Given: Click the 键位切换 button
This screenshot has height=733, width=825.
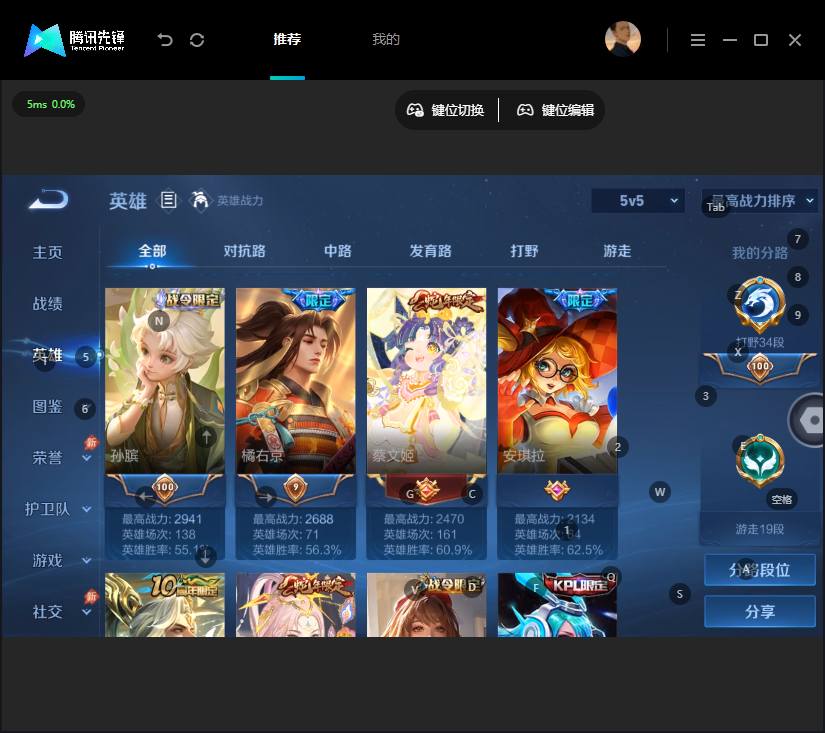Looking at the screenshot, I should 446,110.
